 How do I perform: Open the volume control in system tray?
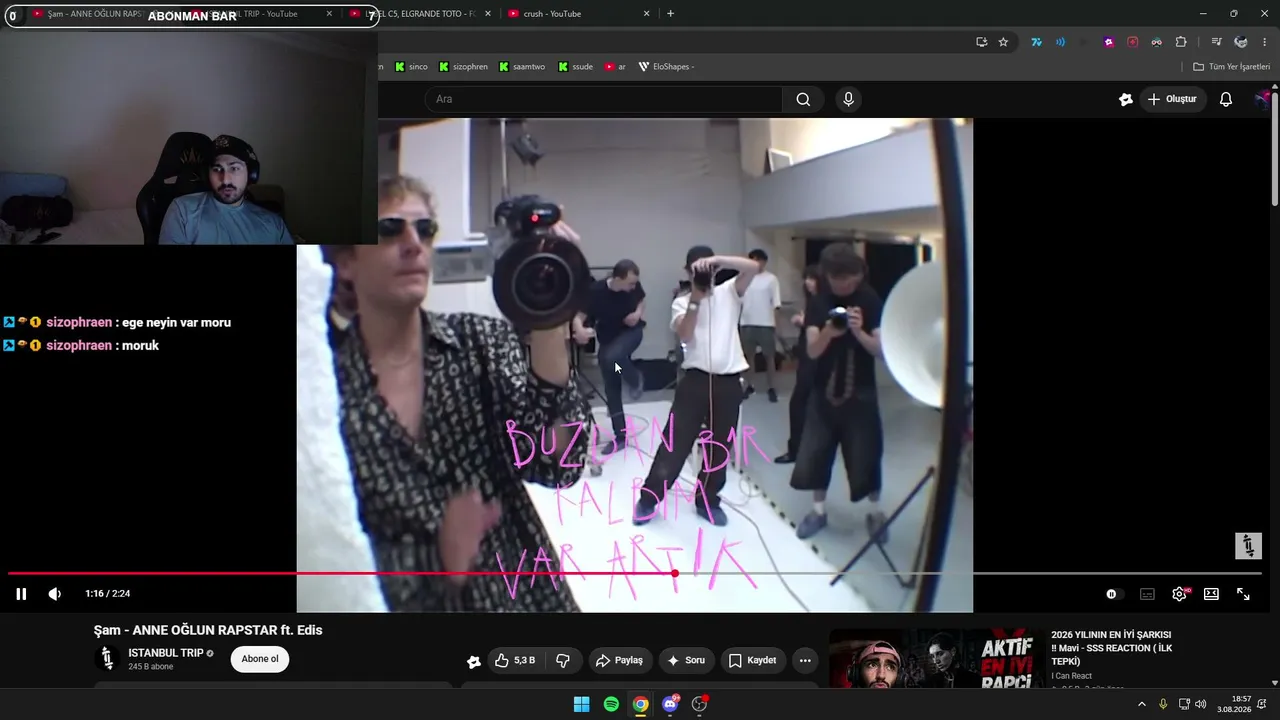1200,704
